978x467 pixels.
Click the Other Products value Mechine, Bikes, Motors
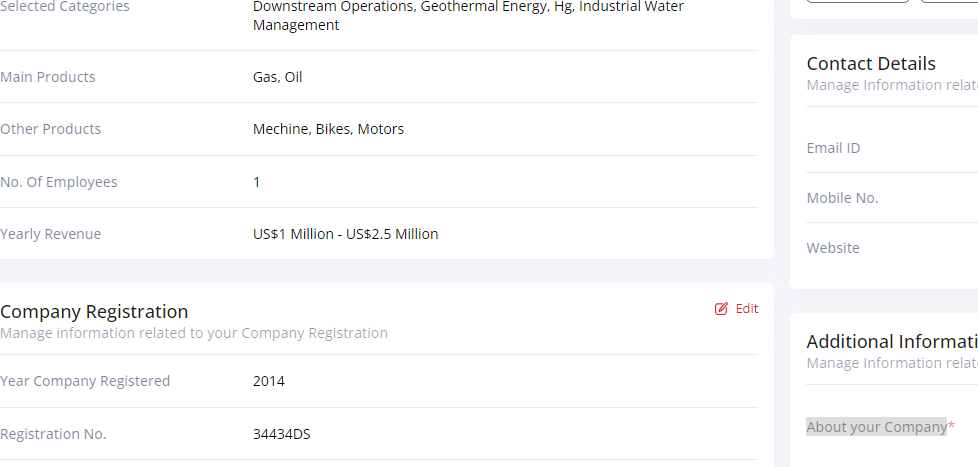(328, 129)
